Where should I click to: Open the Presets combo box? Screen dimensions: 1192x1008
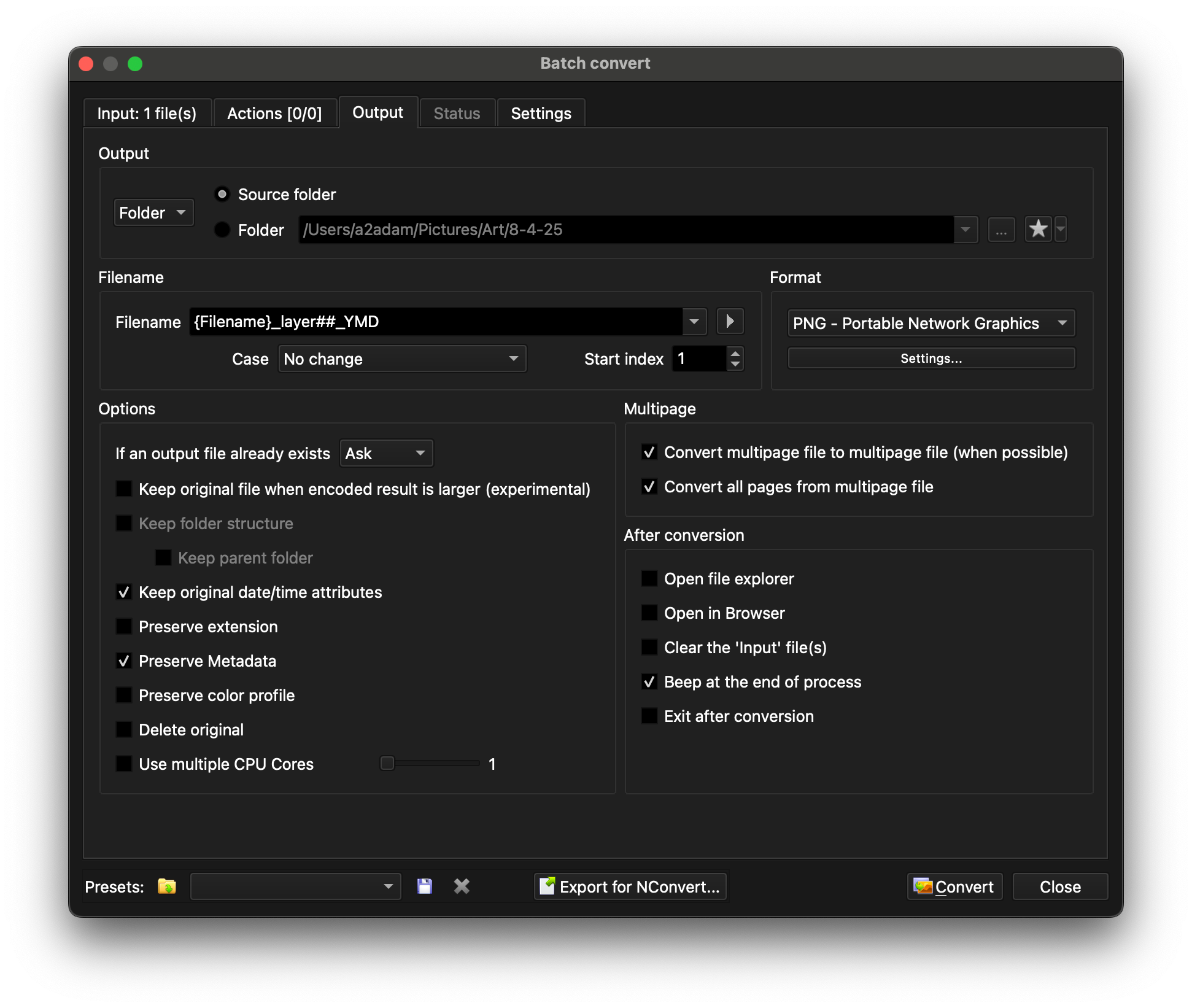tap(295, 886)
